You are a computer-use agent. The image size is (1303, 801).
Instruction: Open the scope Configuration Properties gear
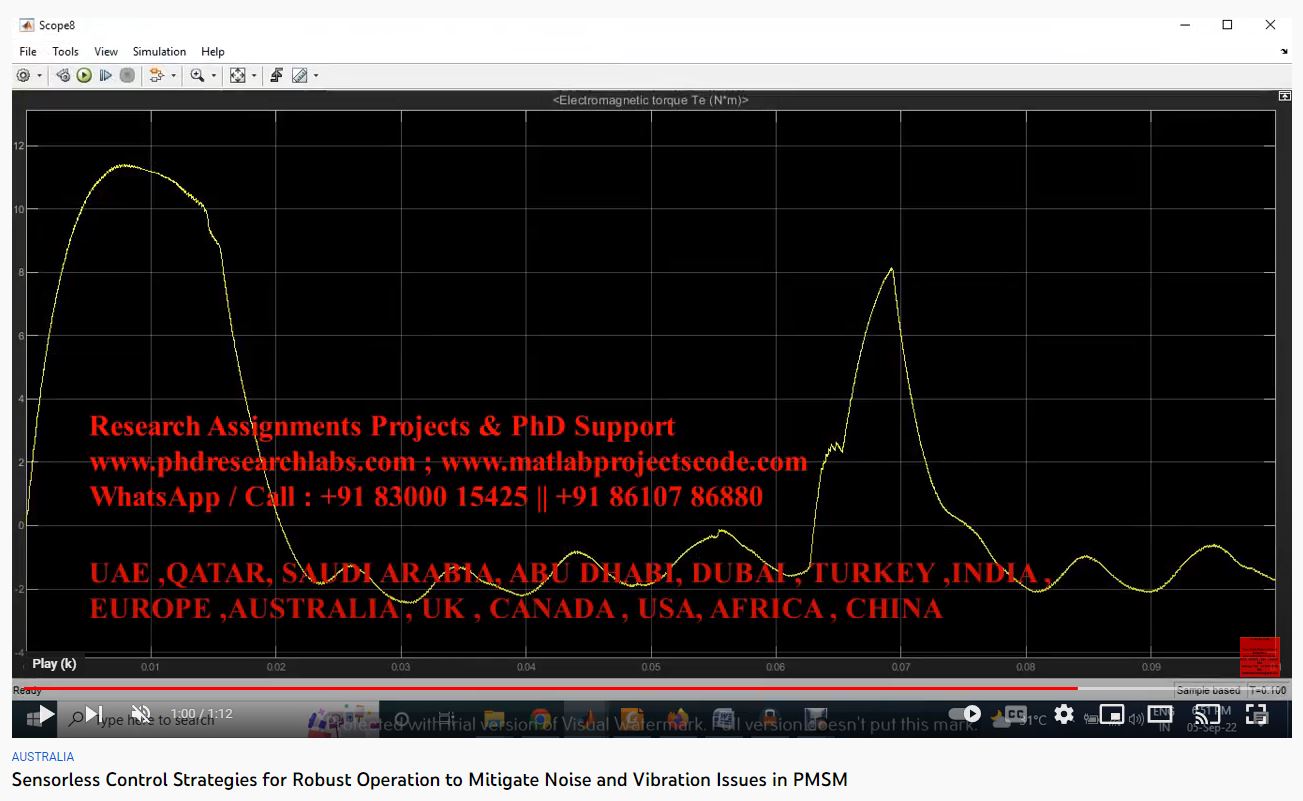(23, 75)
